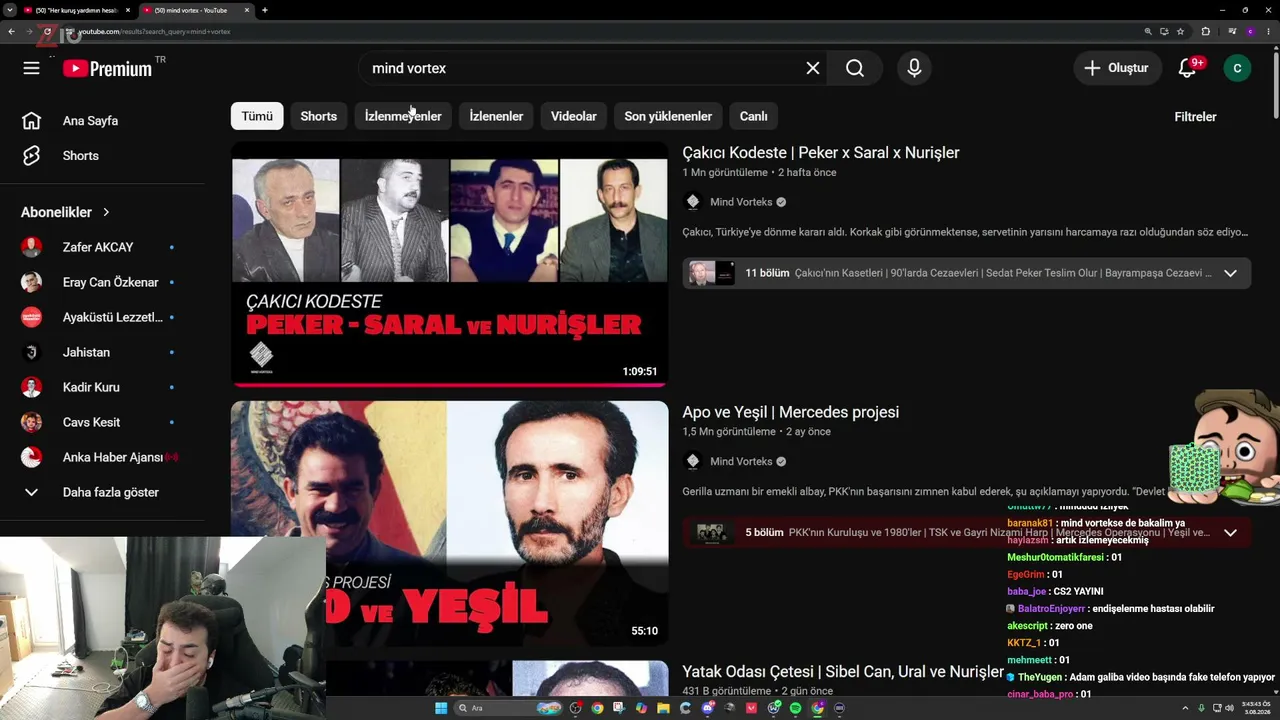Select the Shorts filter chip
The height and width of the screenshot is (720, 1280).
319,116
